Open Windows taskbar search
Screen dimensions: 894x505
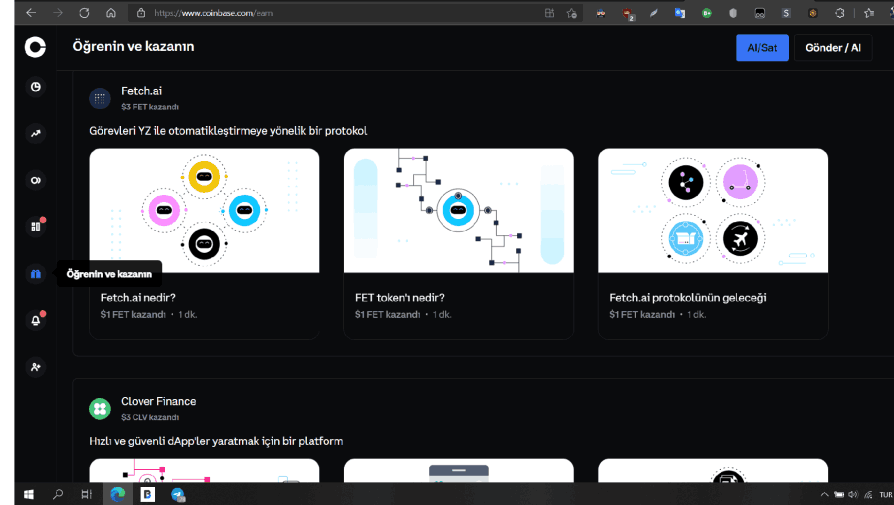pyautogui.click(x=58, y=494)
